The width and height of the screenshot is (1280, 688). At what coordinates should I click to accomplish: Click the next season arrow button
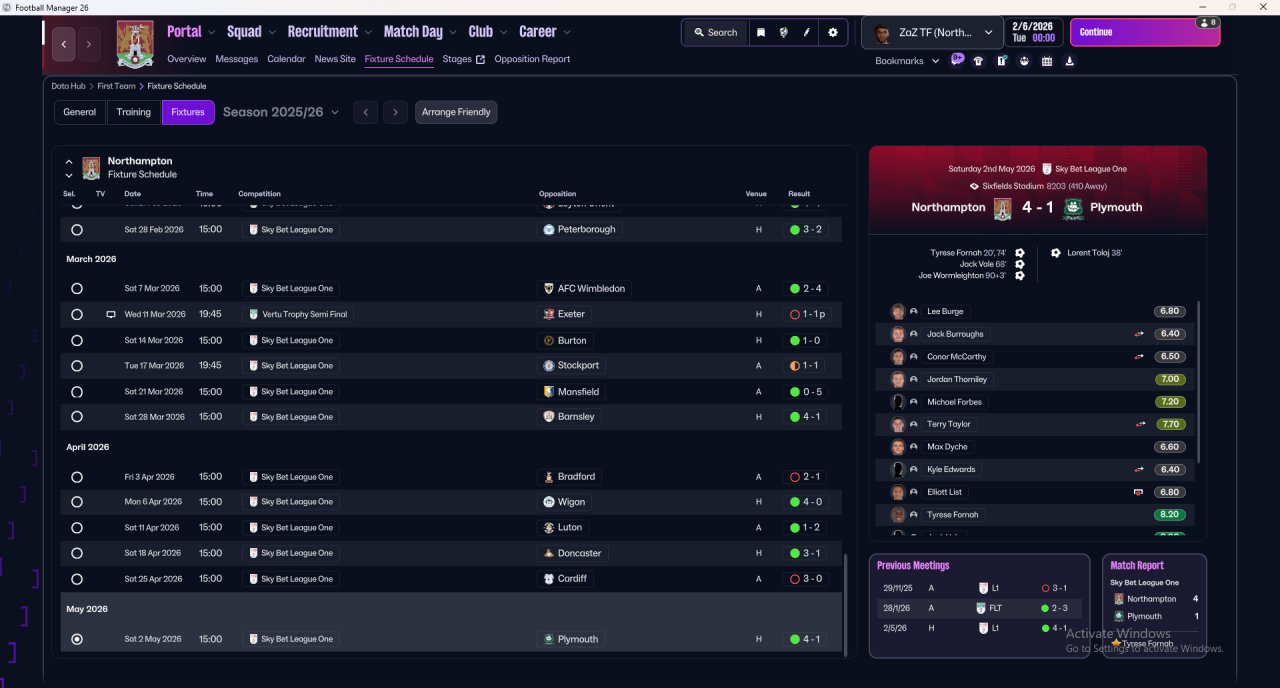tap(396, 112)
